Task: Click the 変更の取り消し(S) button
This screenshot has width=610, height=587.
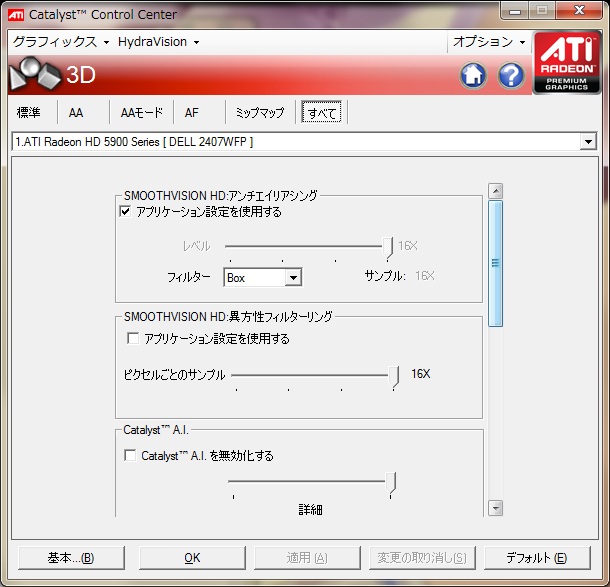Action: (x=422, y=558)
